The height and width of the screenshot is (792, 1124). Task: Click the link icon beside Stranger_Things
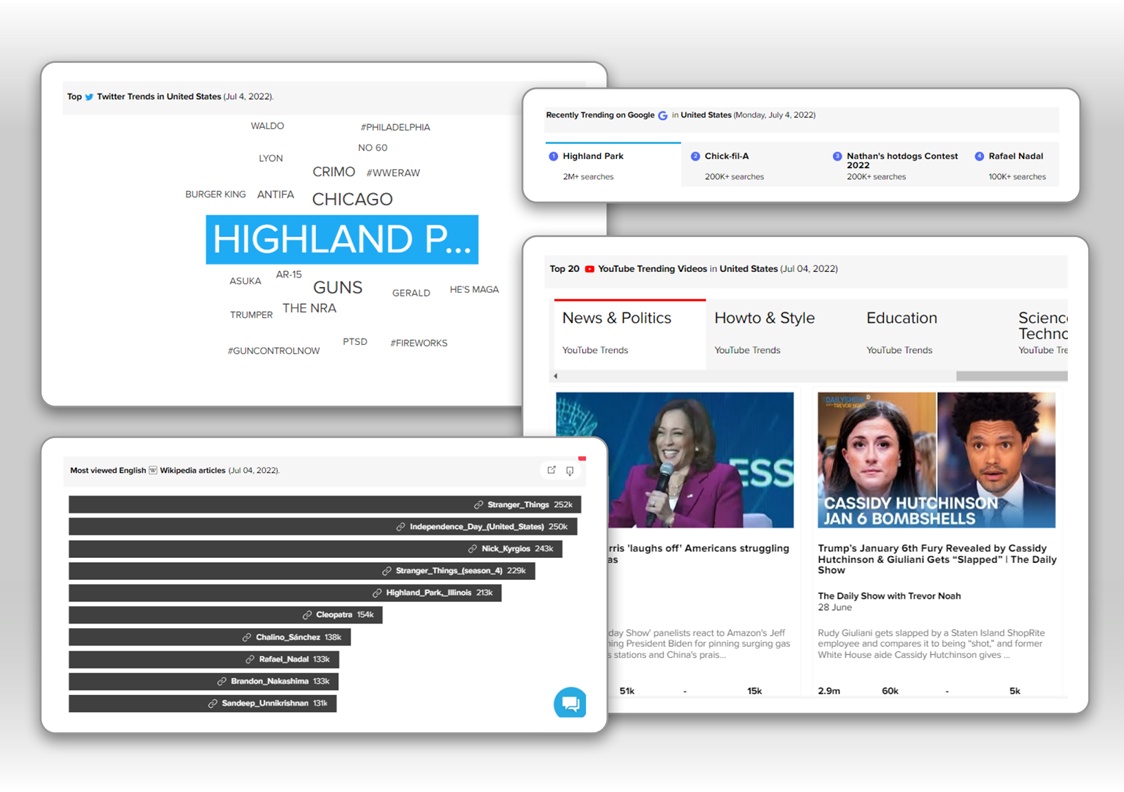pyautogui.click(x=479, y=505)
